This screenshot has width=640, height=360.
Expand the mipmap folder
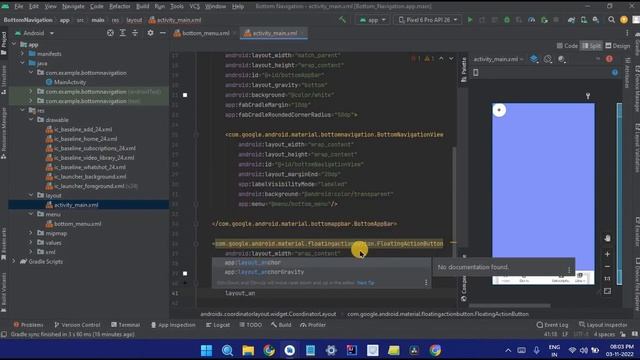[31, 233]
